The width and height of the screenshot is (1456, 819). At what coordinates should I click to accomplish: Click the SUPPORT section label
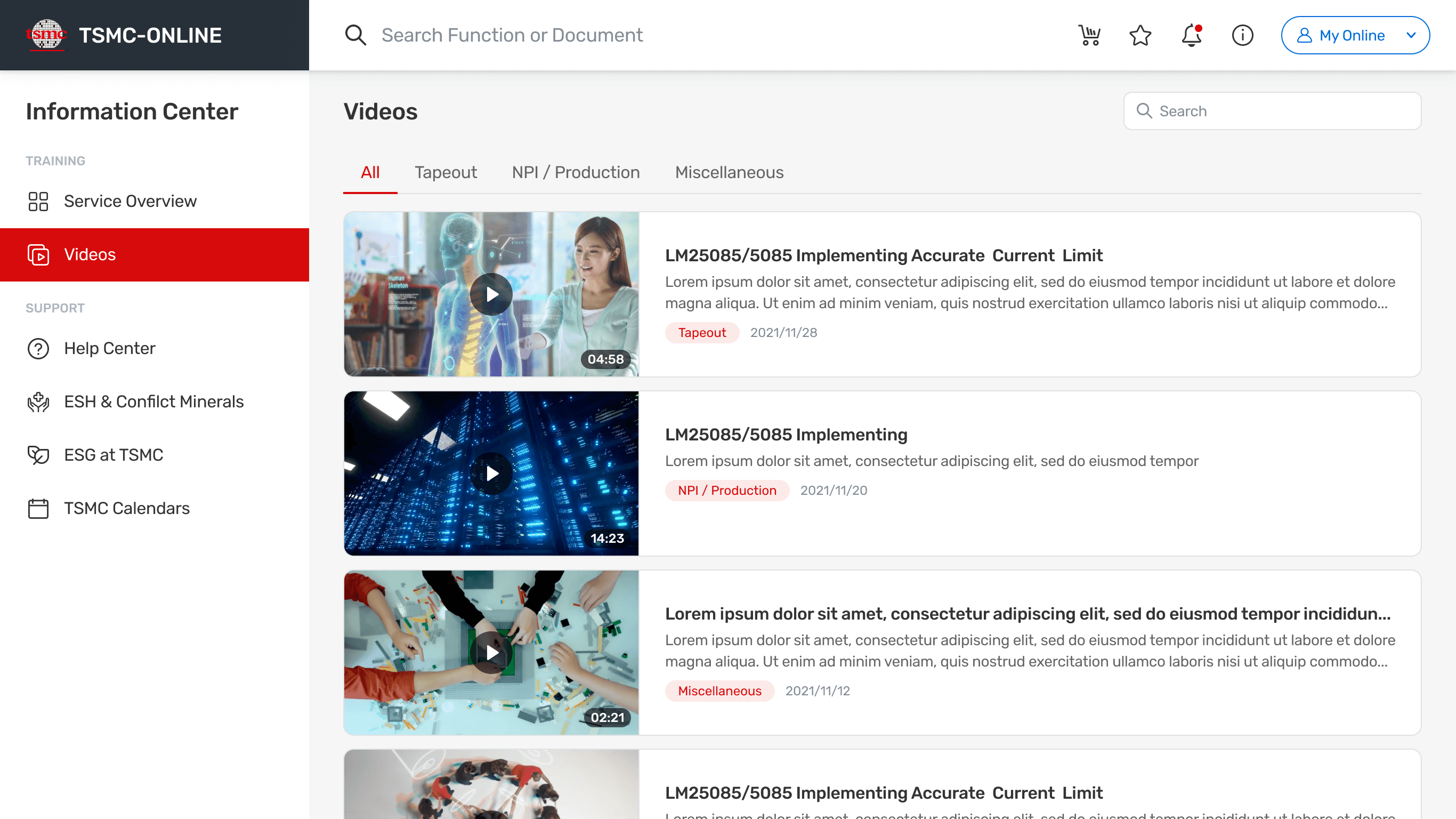coord(55,308)
